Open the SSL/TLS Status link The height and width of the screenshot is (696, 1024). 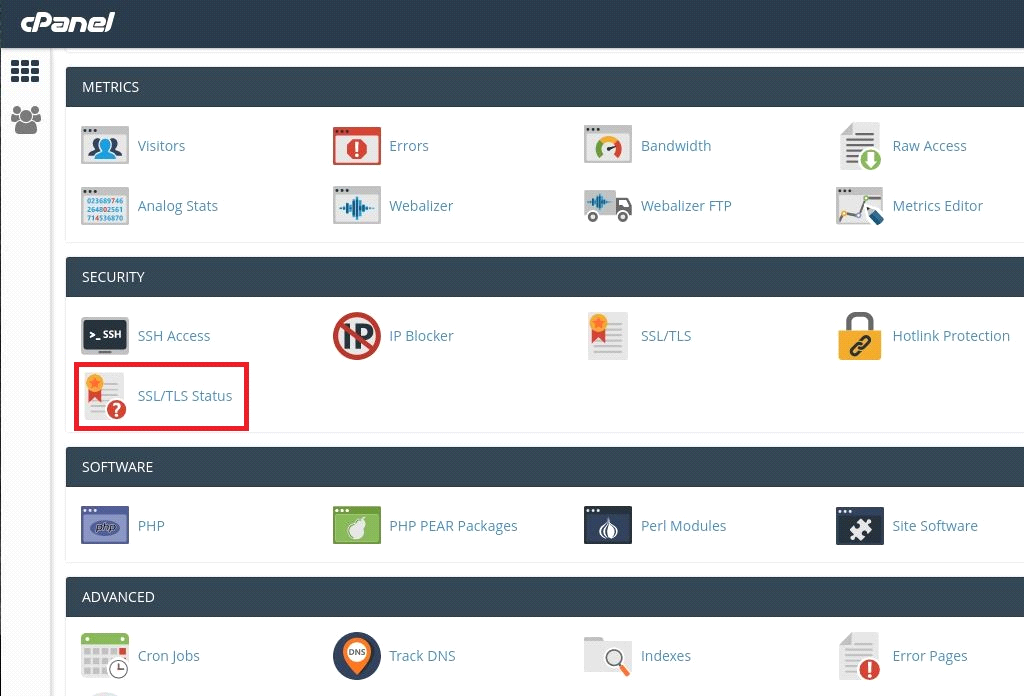point(185,396)
